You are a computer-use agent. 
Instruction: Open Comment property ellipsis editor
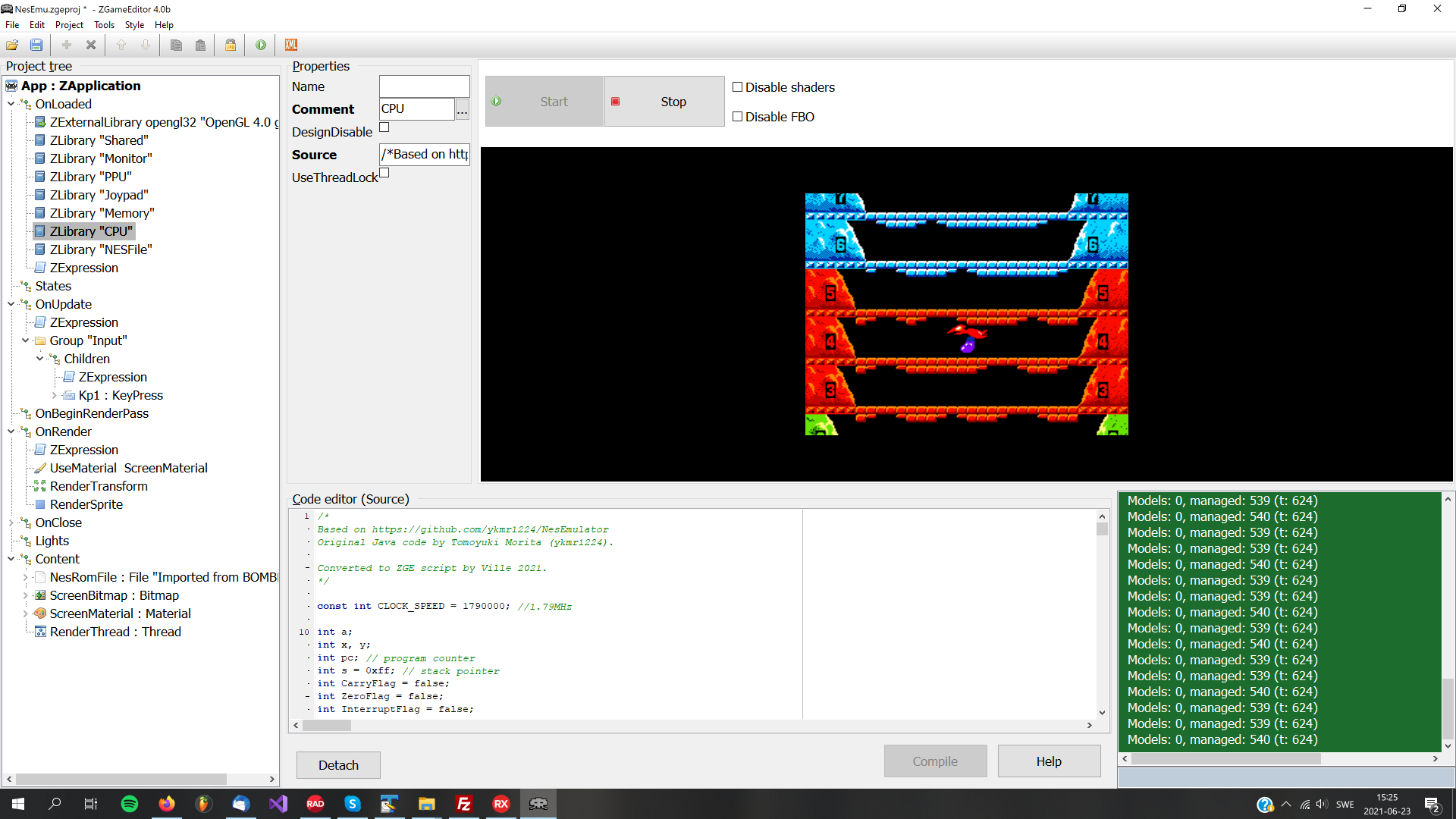[x=462, y=109]
